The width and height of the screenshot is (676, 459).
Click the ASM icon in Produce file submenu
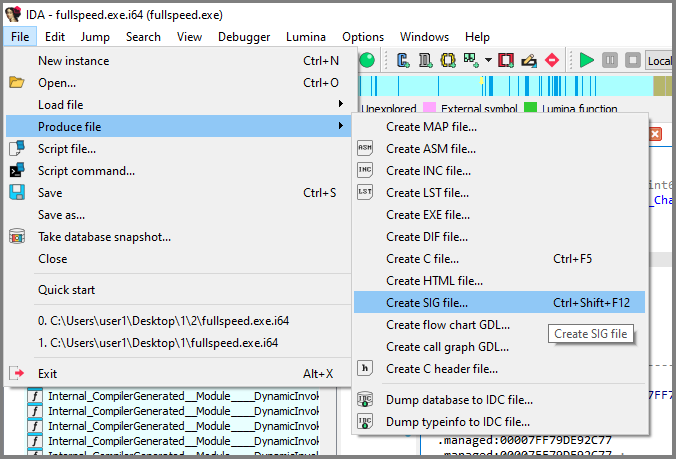[x=365, y=148]
